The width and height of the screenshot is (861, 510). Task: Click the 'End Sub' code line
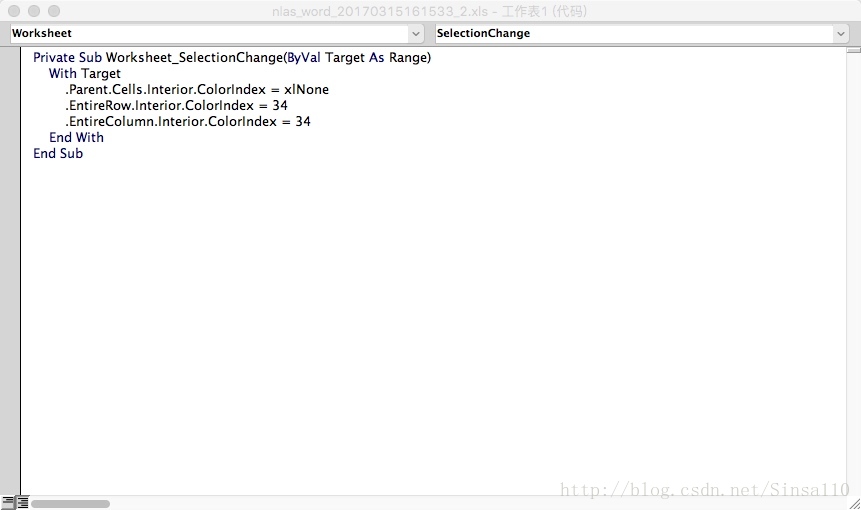coord(58,153)
